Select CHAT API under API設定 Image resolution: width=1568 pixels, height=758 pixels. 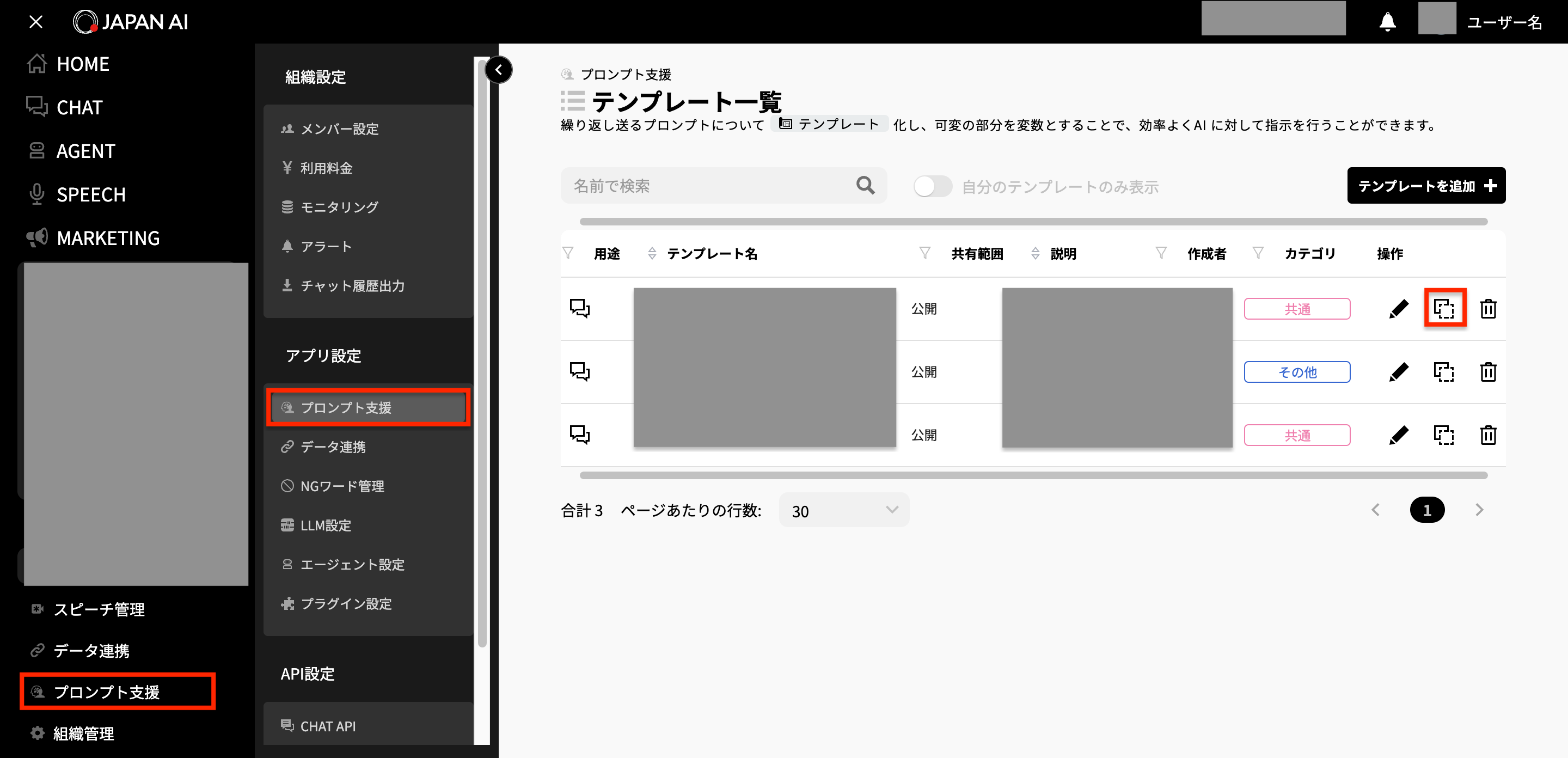tap(327, 725)
